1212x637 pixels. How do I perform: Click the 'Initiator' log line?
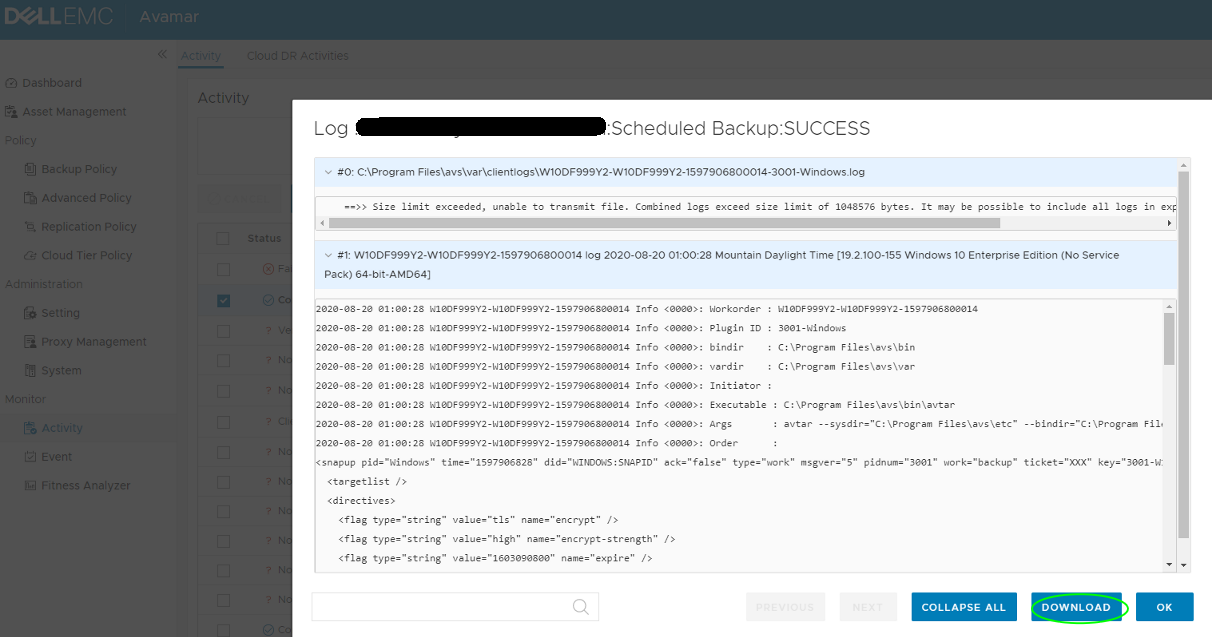click(x=544, y=386)
